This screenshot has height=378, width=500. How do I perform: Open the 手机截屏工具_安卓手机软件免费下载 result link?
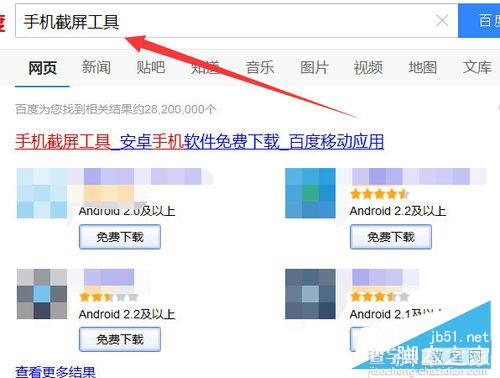coord(199,142)
